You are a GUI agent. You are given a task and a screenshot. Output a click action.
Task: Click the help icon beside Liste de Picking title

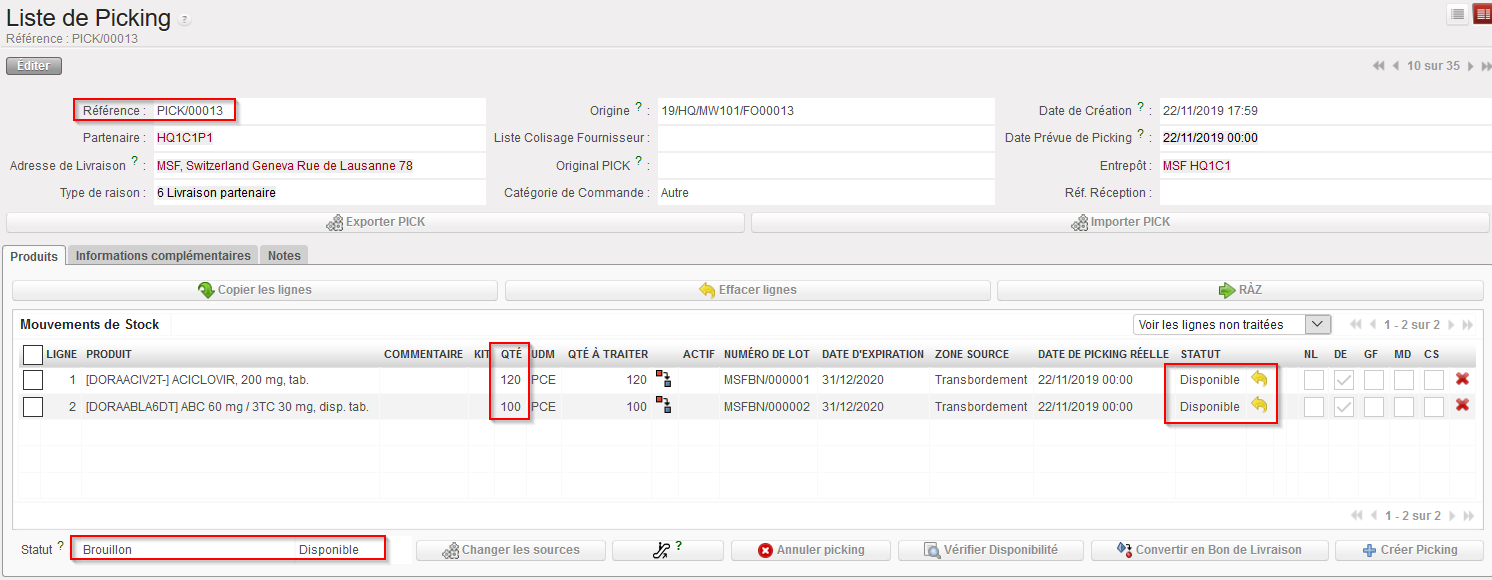point(184,20)
